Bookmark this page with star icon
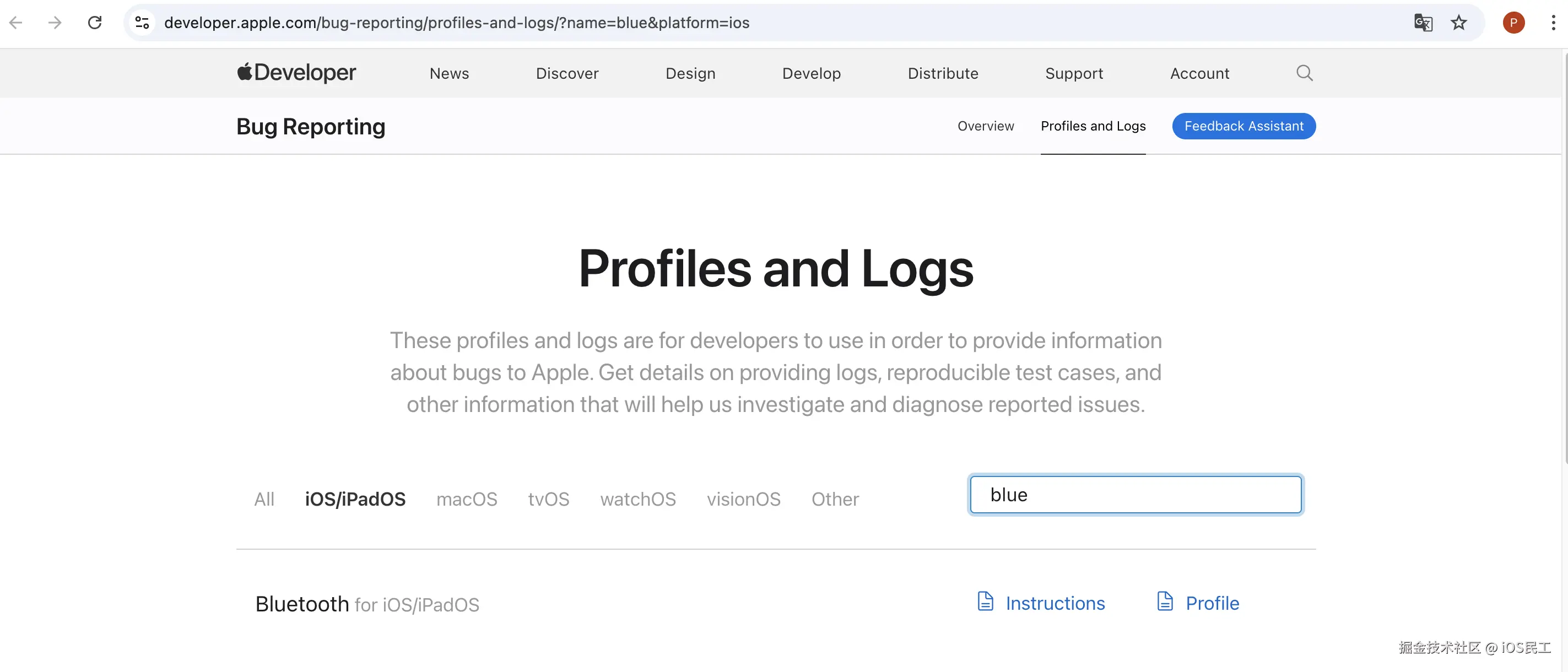This screenshot has width=1568, height=672. (1458, 23)
